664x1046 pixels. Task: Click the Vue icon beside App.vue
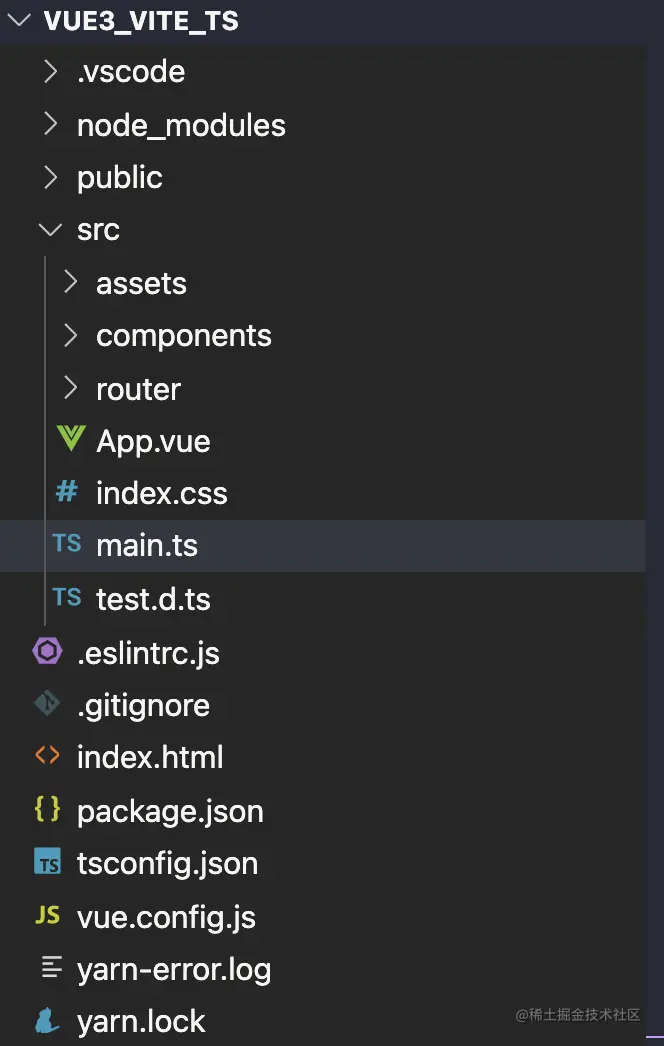click(x=71, y=438)
